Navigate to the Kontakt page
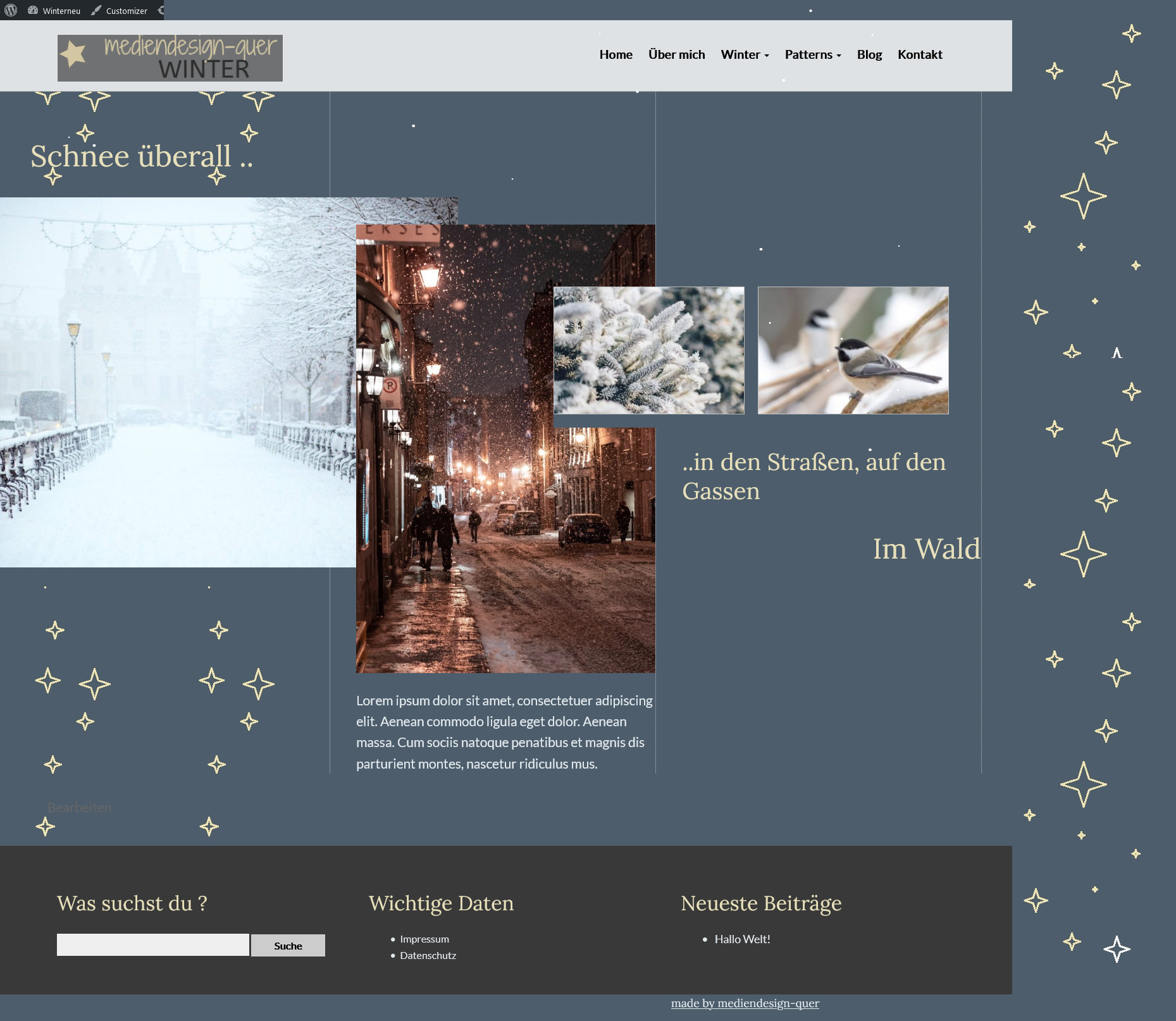The image size is (1176, 1021). (x=920, y=54)
